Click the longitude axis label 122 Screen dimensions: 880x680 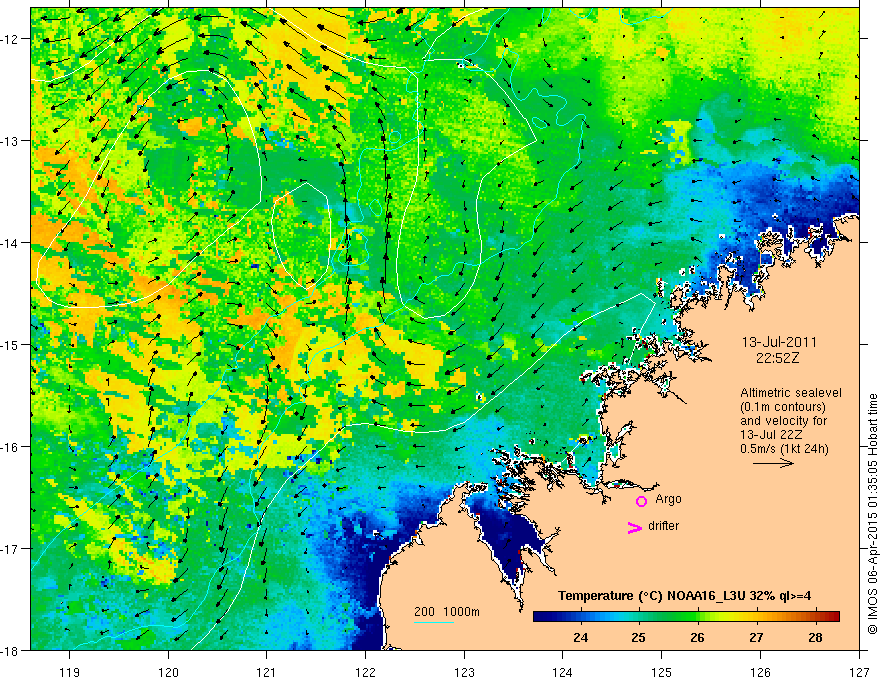(x=365, y=672)
